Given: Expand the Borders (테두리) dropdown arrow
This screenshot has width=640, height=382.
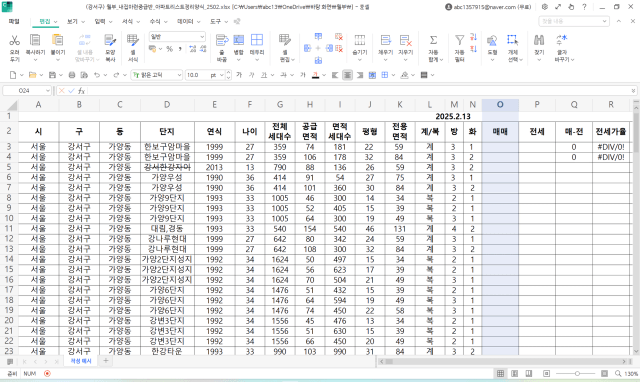Looking at the screenshot, I should [257, 60].
